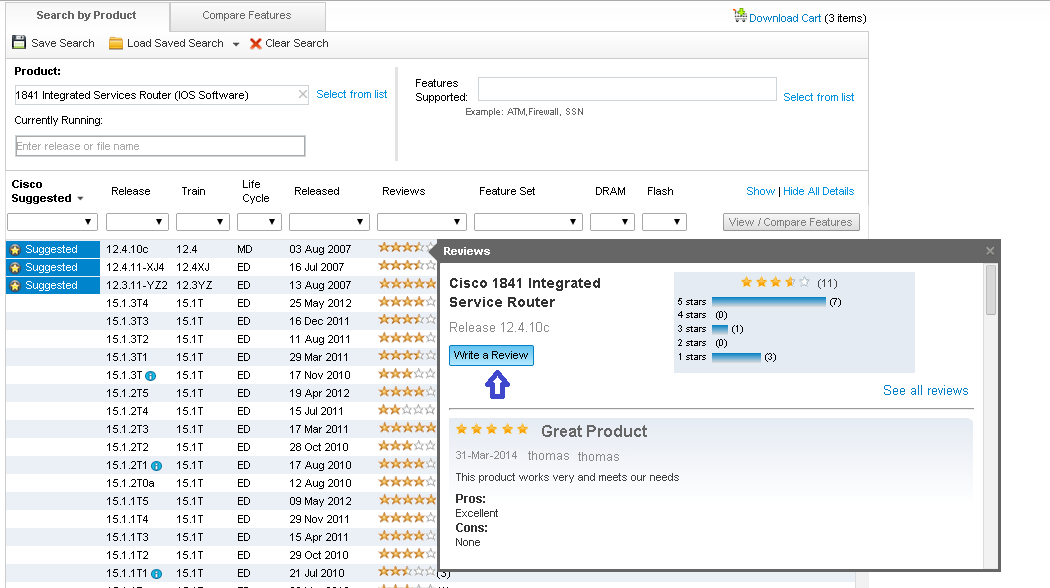Click the Clear Search toolbar label
The height and width of the screenshot is (588, 1050).
pyautogui.click(x=297, y=44)
